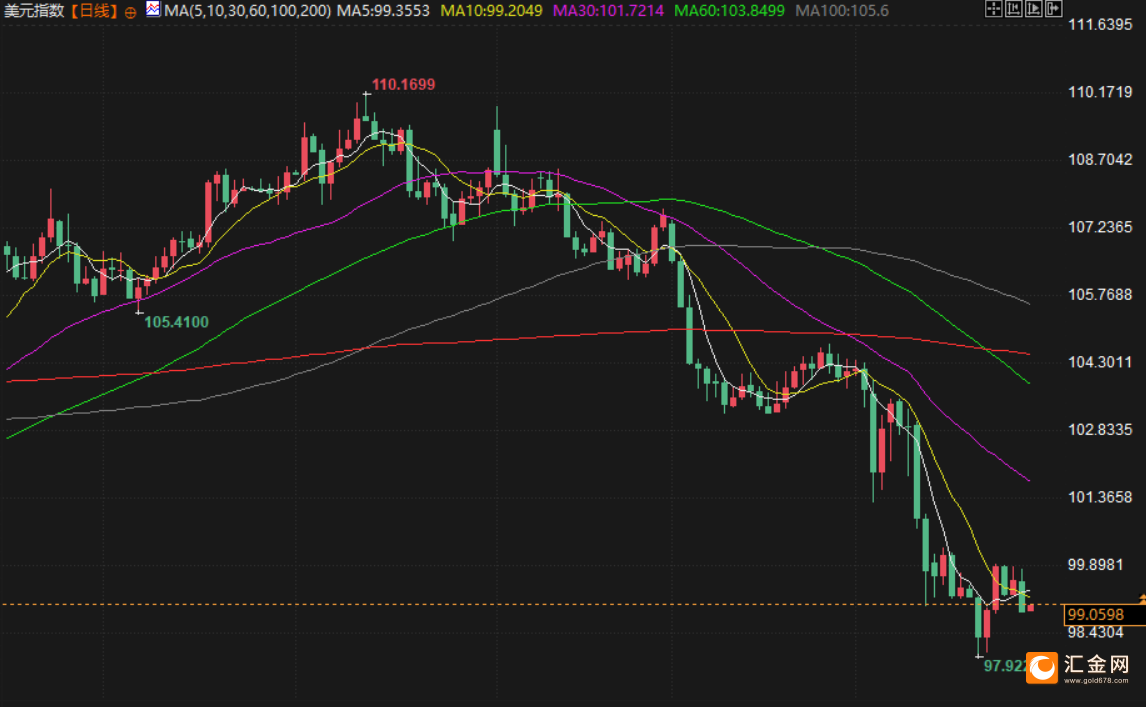
Task: Select the green MA60:103.8499 label
Action: point(729,11)
